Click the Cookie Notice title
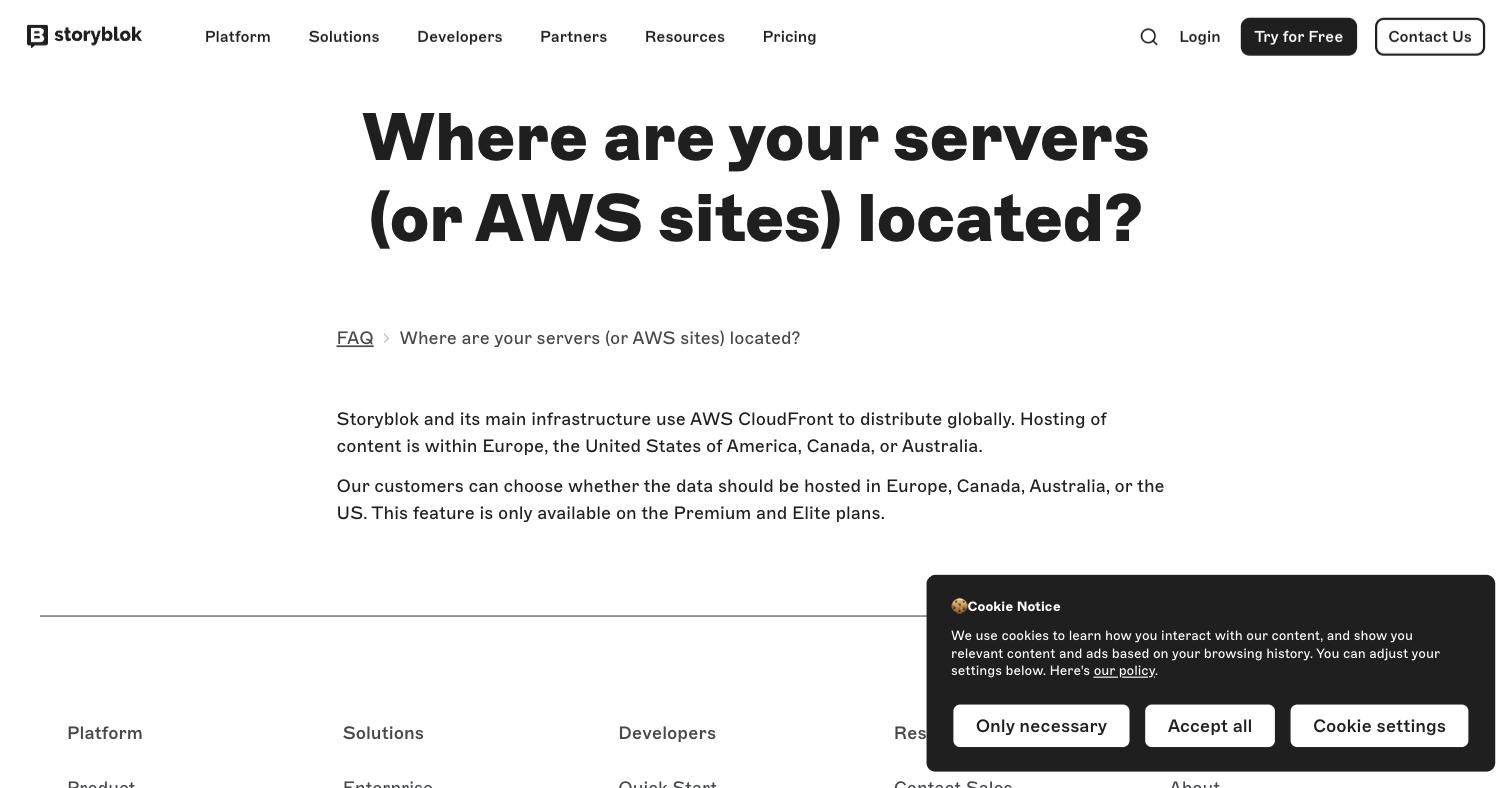Viewport: 1512px width, 788px height. [x=1006, y=606]
